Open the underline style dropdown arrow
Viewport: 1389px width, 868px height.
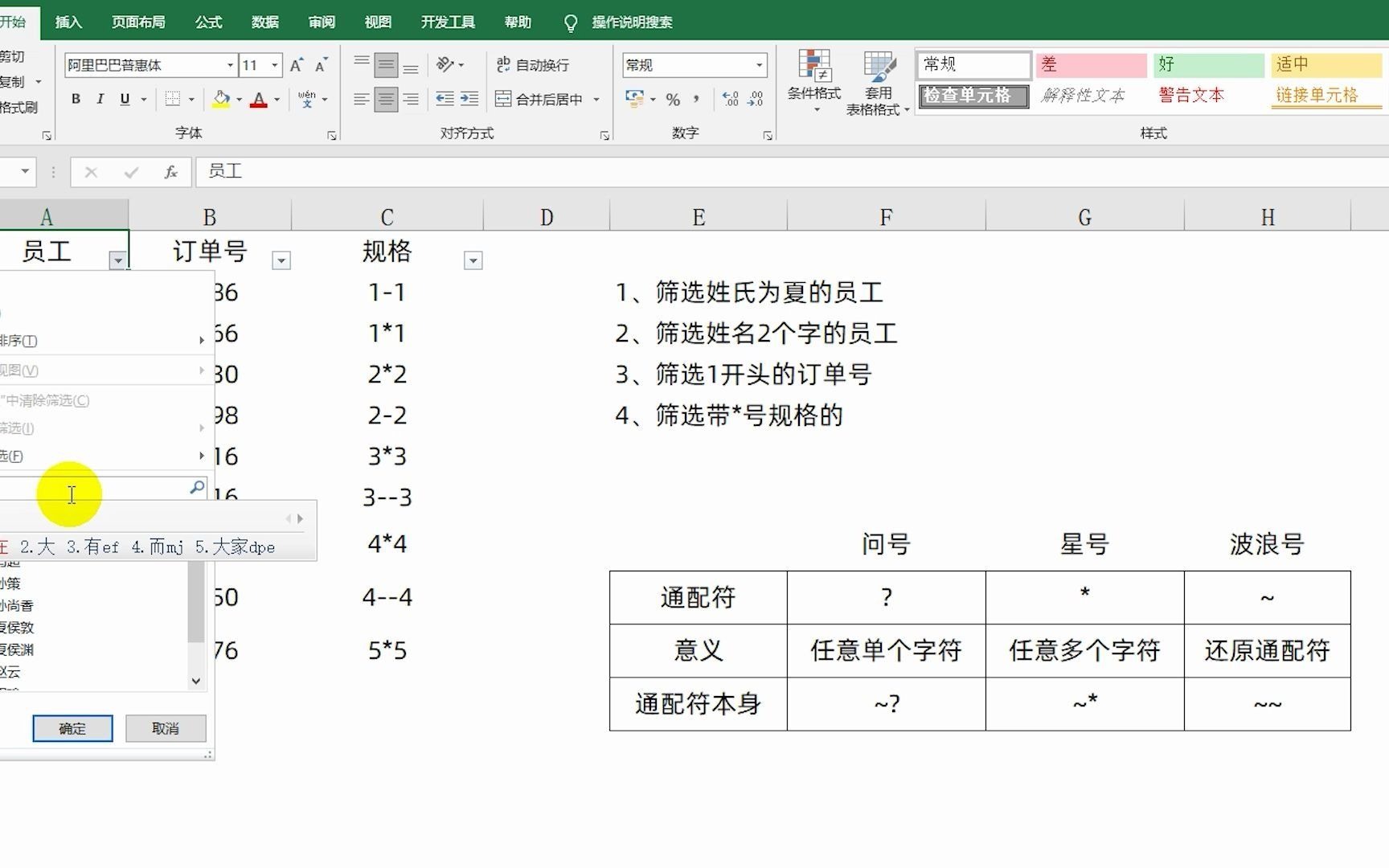(x=144, y=100)
